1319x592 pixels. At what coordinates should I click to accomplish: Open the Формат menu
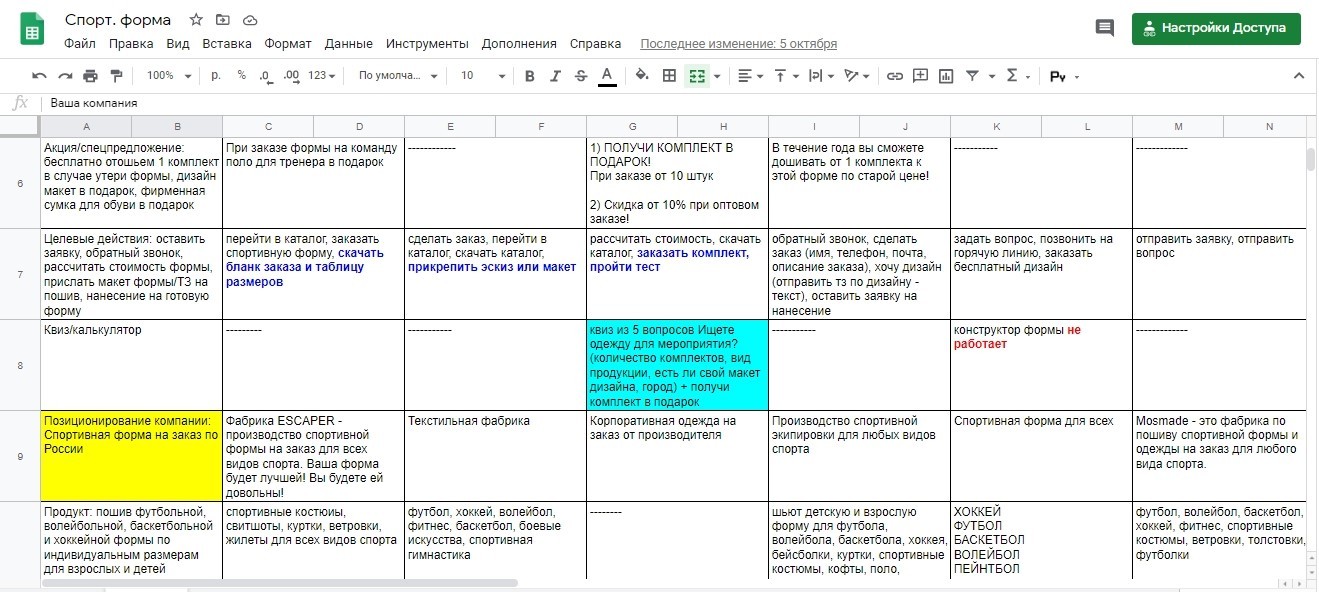(x=288, y=44)
